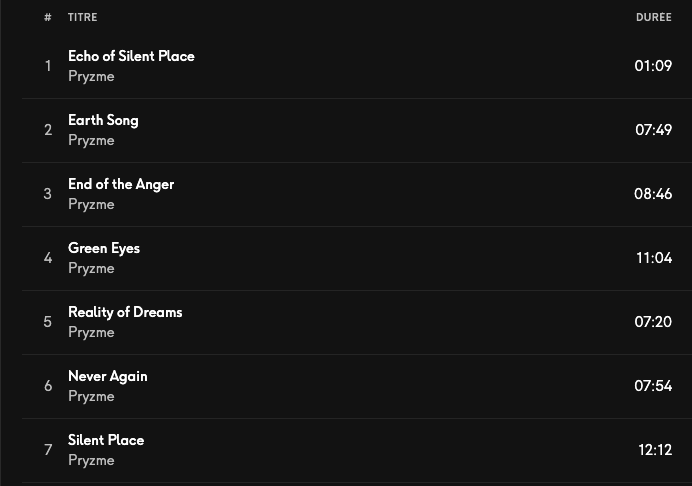Click the Green Eyes song title

(x=104, y=248)
